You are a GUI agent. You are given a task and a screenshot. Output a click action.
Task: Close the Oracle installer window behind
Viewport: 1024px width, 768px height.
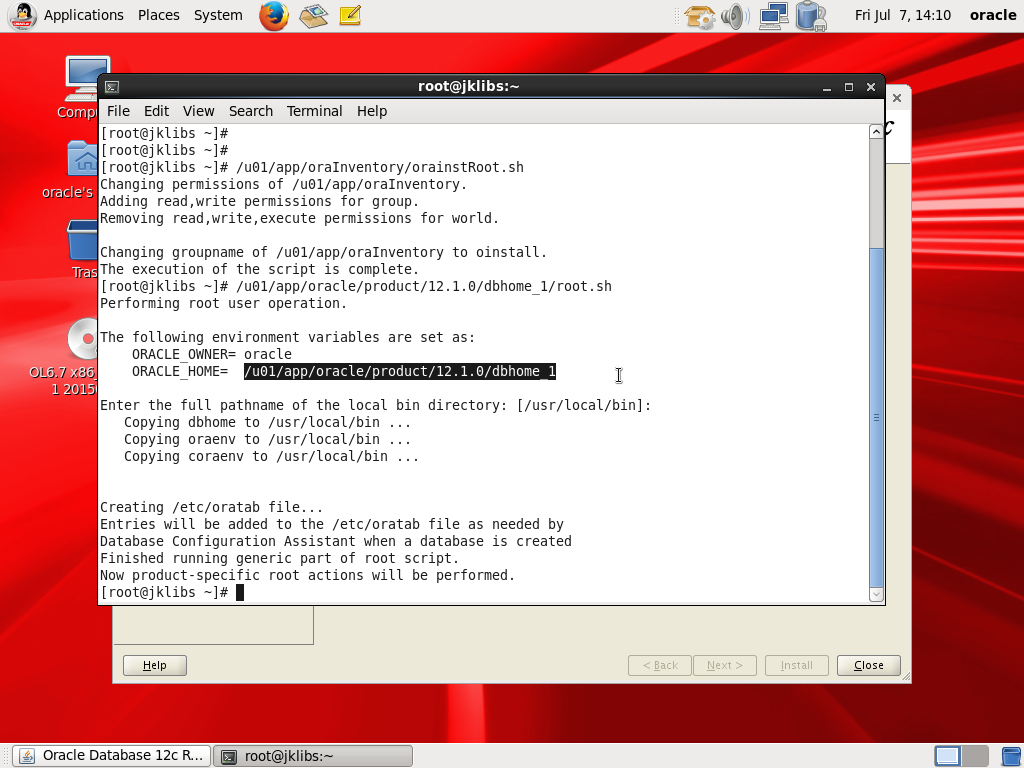click(897, 98)
